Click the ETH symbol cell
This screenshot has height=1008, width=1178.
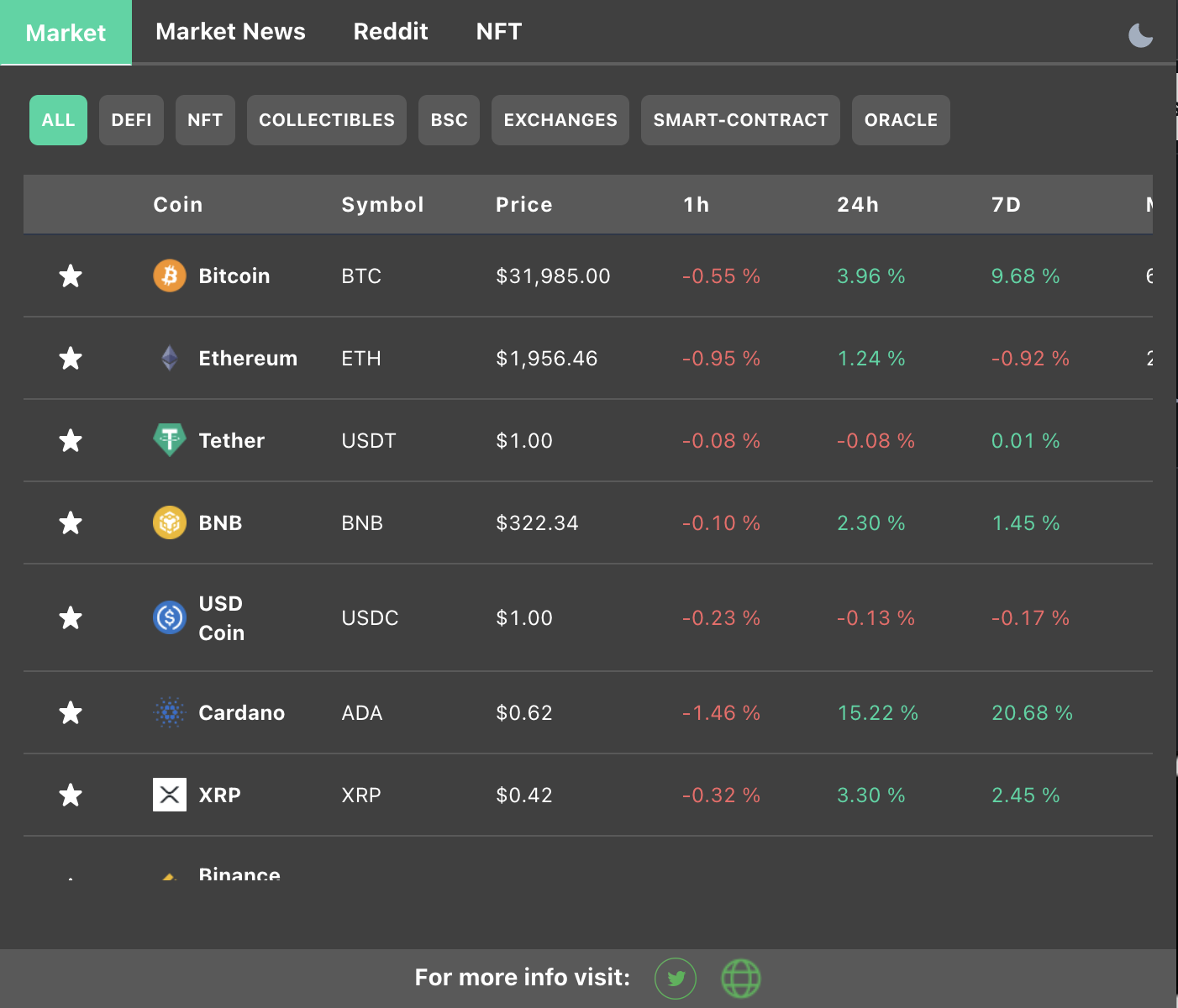[x=361, y=358]
